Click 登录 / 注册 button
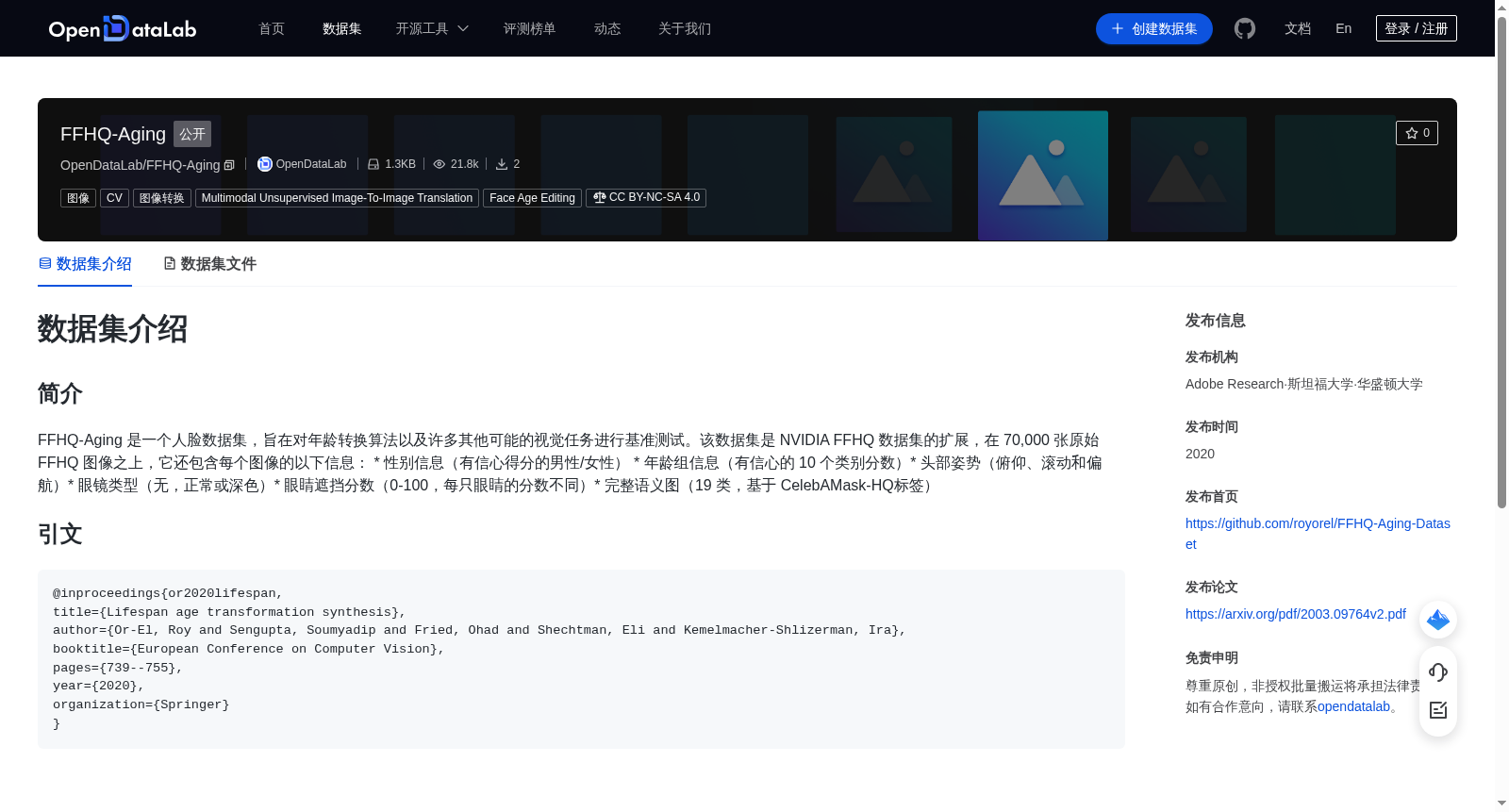Screen dimensions: 1509x812 [x=1417, y=28]
